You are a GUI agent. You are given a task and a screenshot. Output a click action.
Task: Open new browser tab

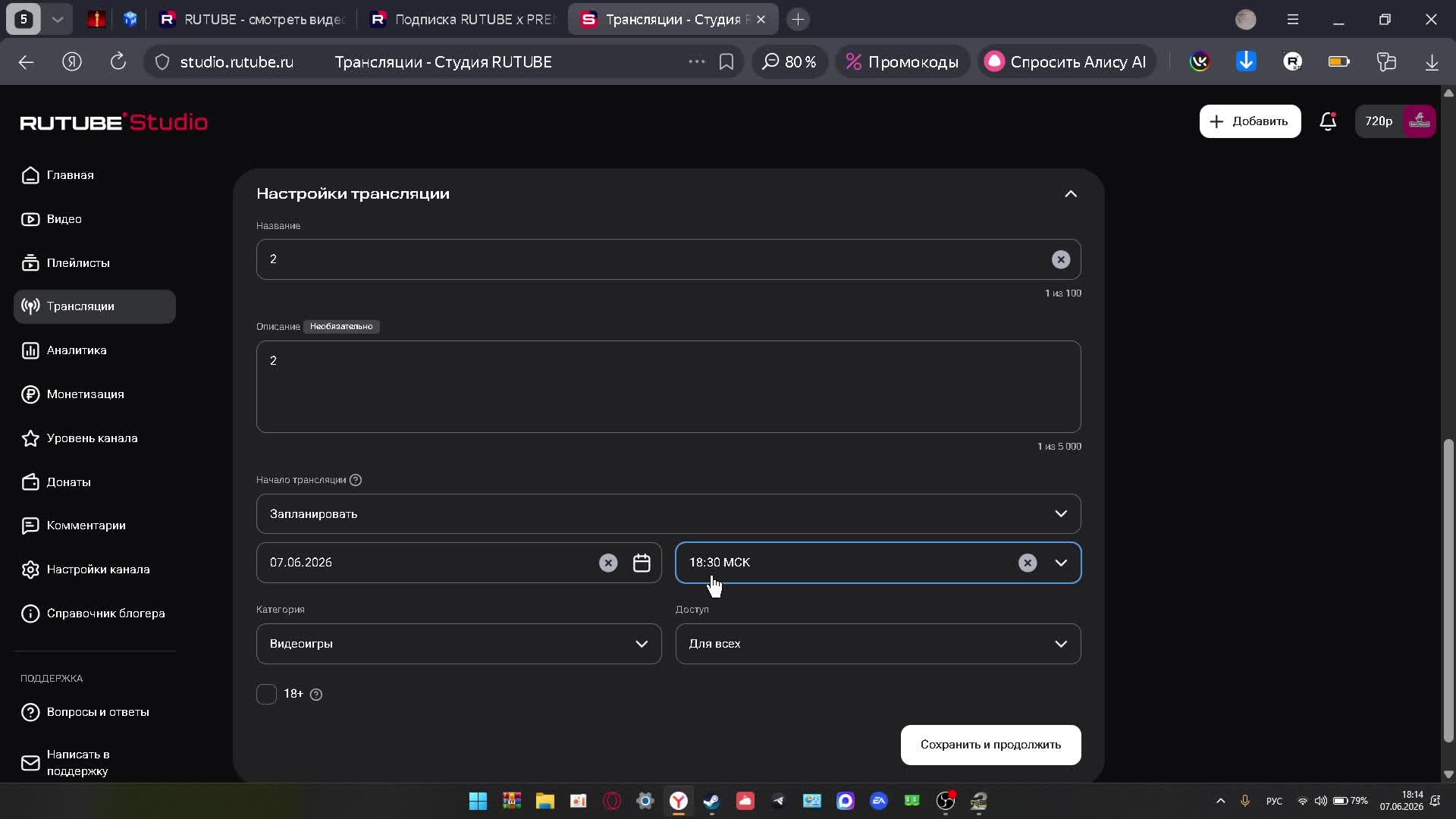pos(798,20)
